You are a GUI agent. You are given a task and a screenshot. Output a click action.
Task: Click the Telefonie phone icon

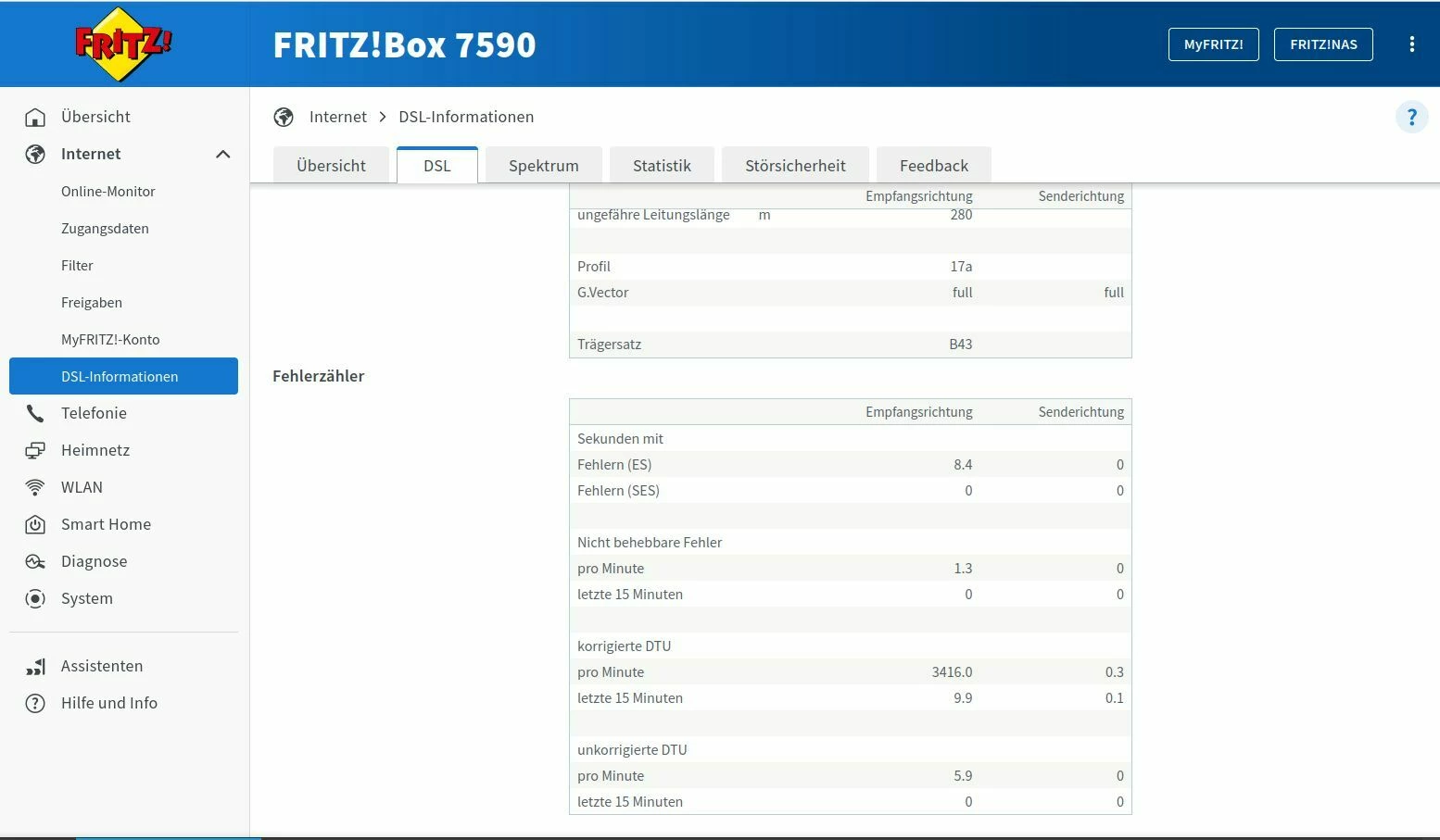(x=35, y=413)
